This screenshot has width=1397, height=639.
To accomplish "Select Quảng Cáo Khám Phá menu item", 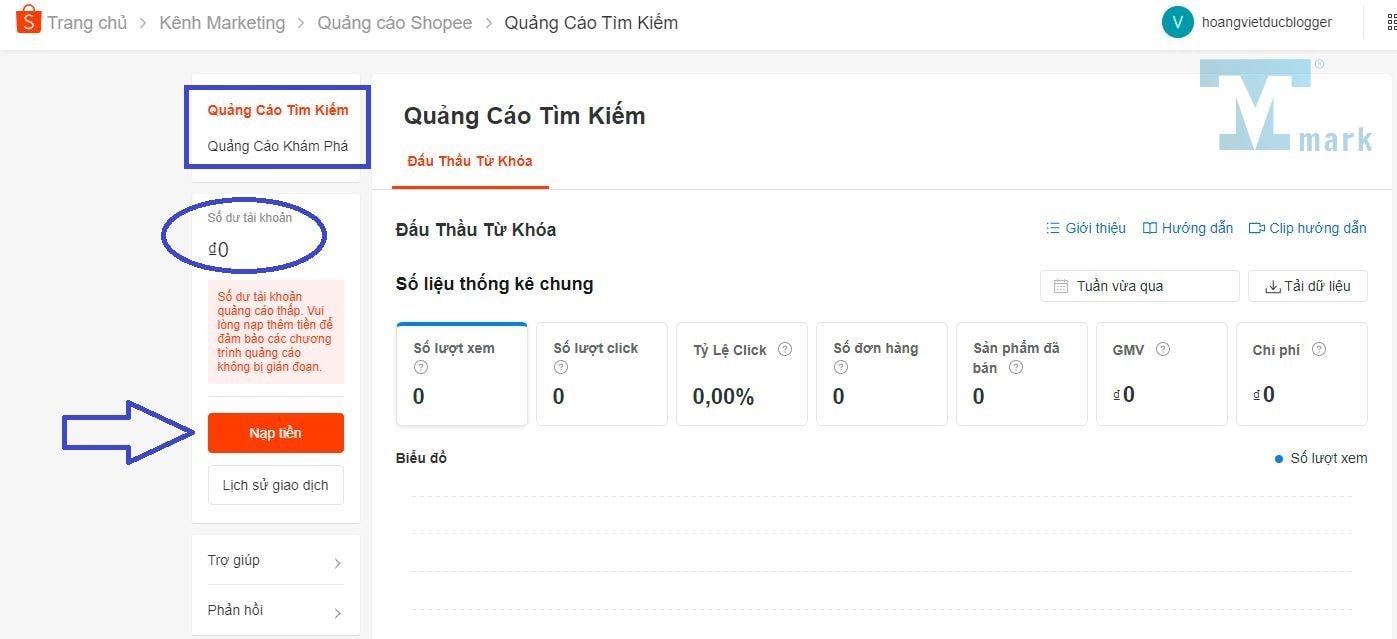I will (278, 146).
